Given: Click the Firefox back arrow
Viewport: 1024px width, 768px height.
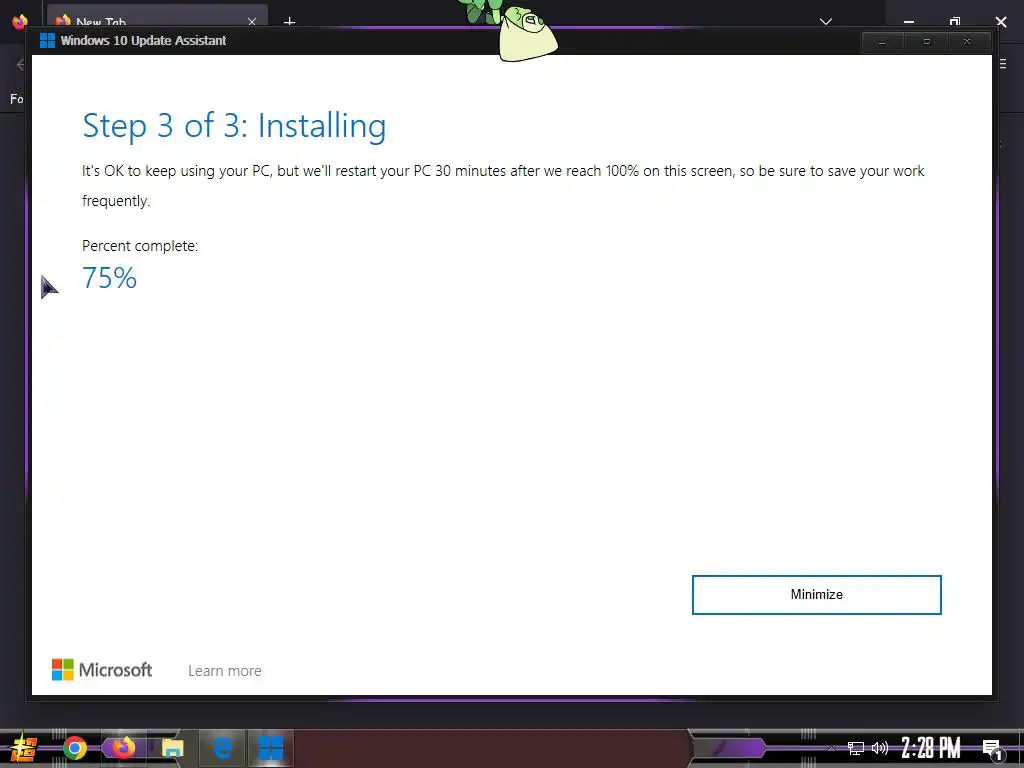Looking at the screenshot, I should pos(20,64).
